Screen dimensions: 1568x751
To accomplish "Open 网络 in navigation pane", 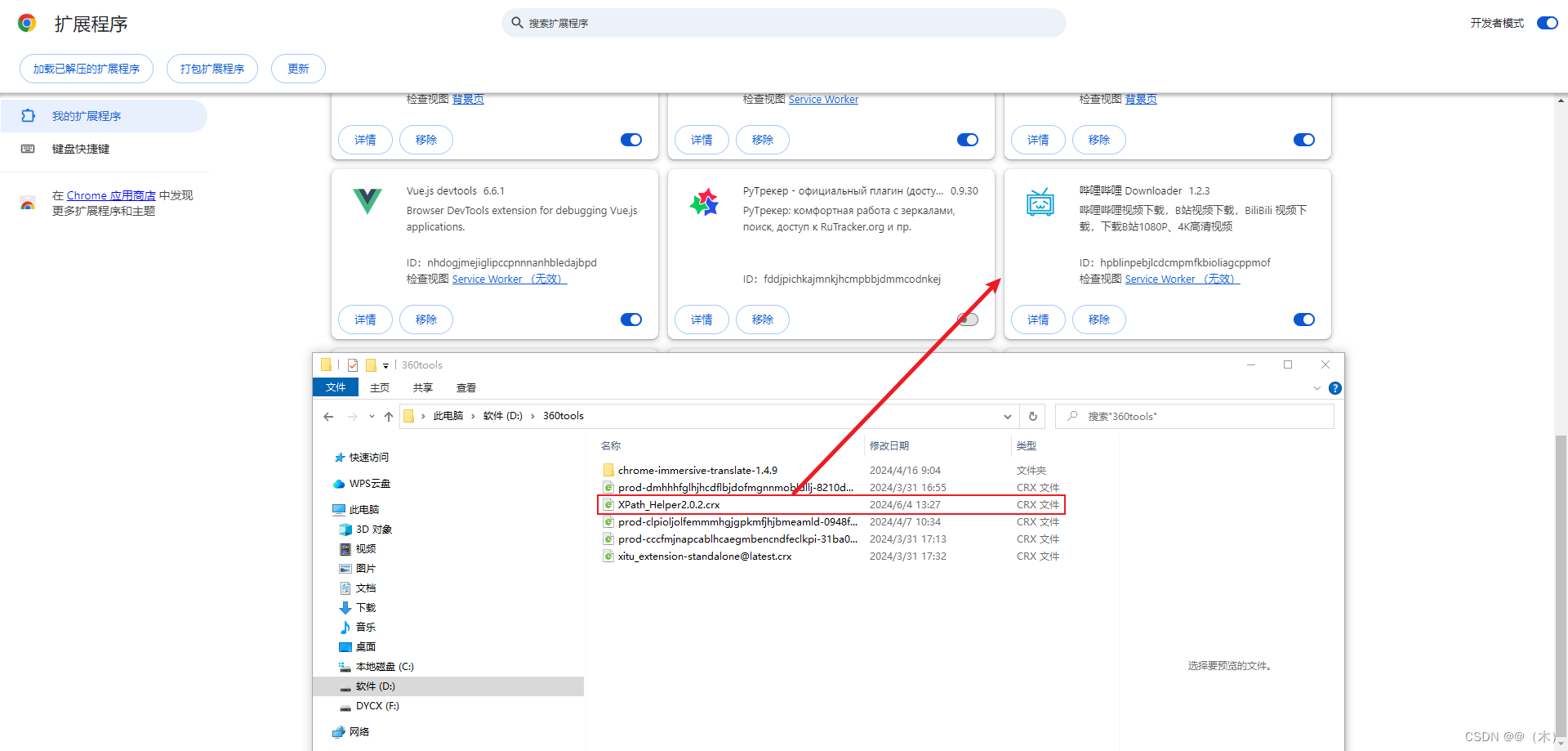I will coord(351,732).
